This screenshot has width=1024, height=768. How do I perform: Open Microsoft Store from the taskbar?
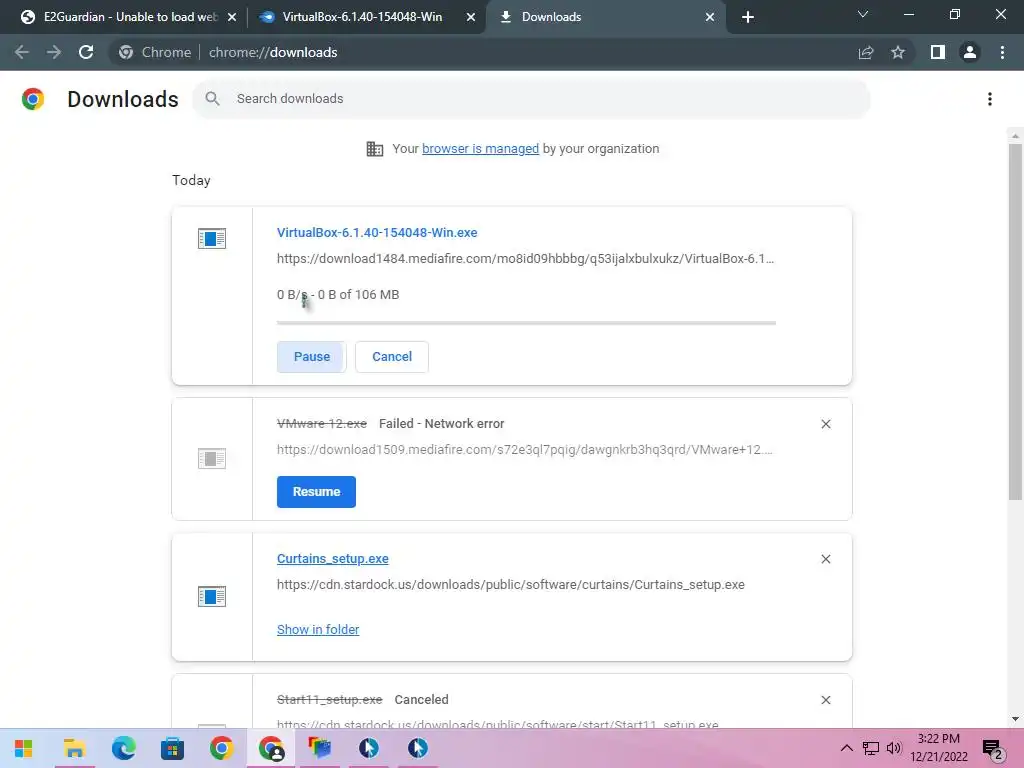pos(172,748)
